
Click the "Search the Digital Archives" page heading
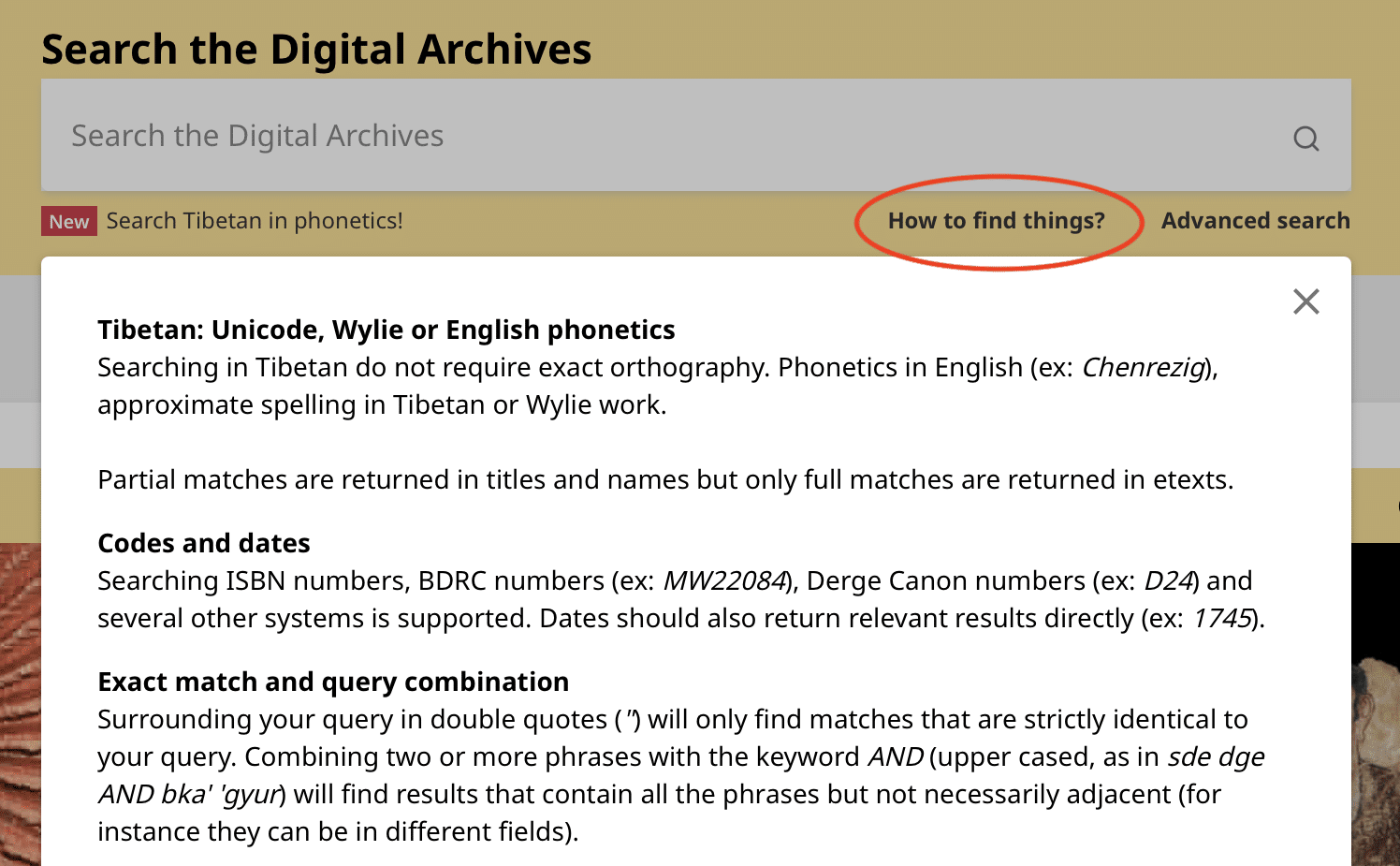click(x=316, y=50)
